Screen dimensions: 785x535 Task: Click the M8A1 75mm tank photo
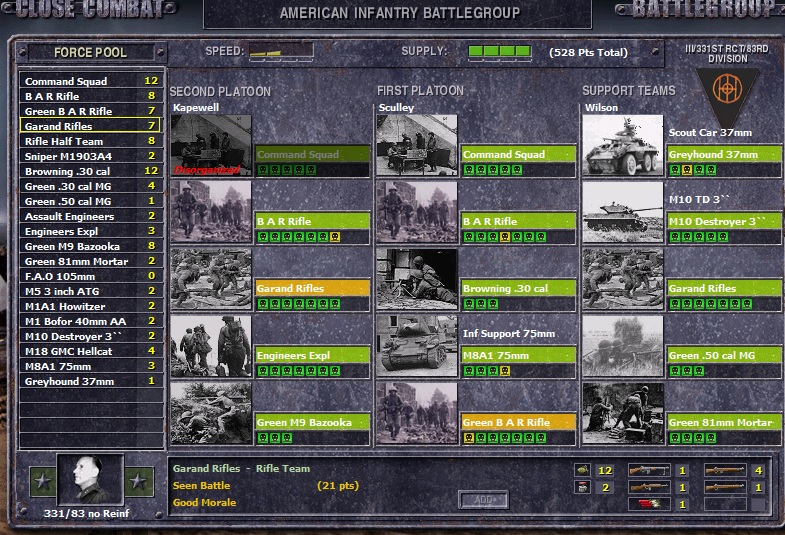[x=417, y=346]
